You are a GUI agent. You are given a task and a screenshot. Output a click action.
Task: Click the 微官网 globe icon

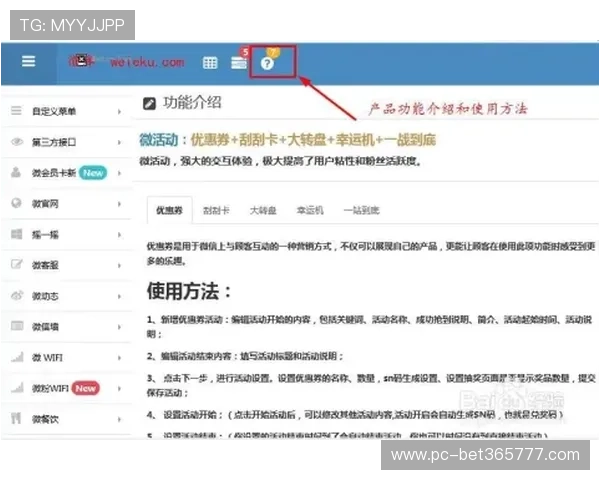[16, 203]
